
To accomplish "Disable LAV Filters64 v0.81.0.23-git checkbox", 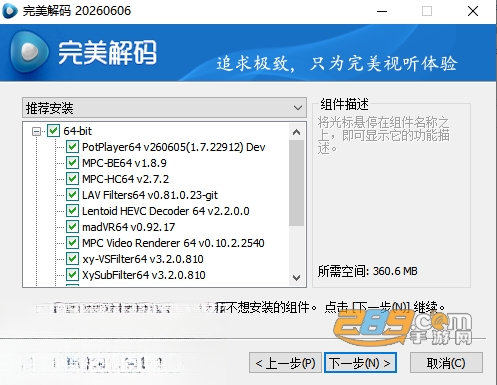I will [72, 195].
